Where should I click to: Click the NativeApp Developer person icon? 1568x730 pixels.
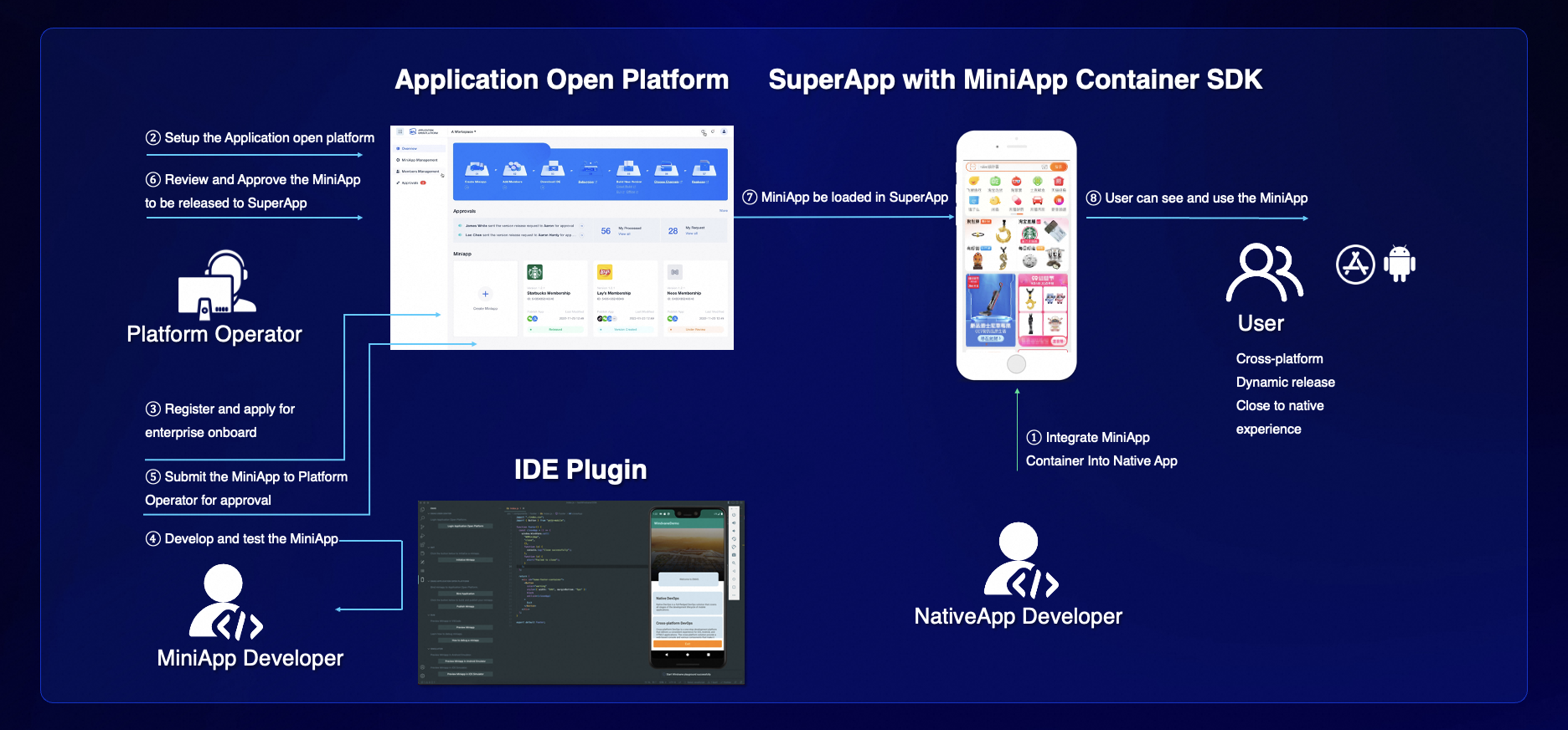pos(1021,560)
